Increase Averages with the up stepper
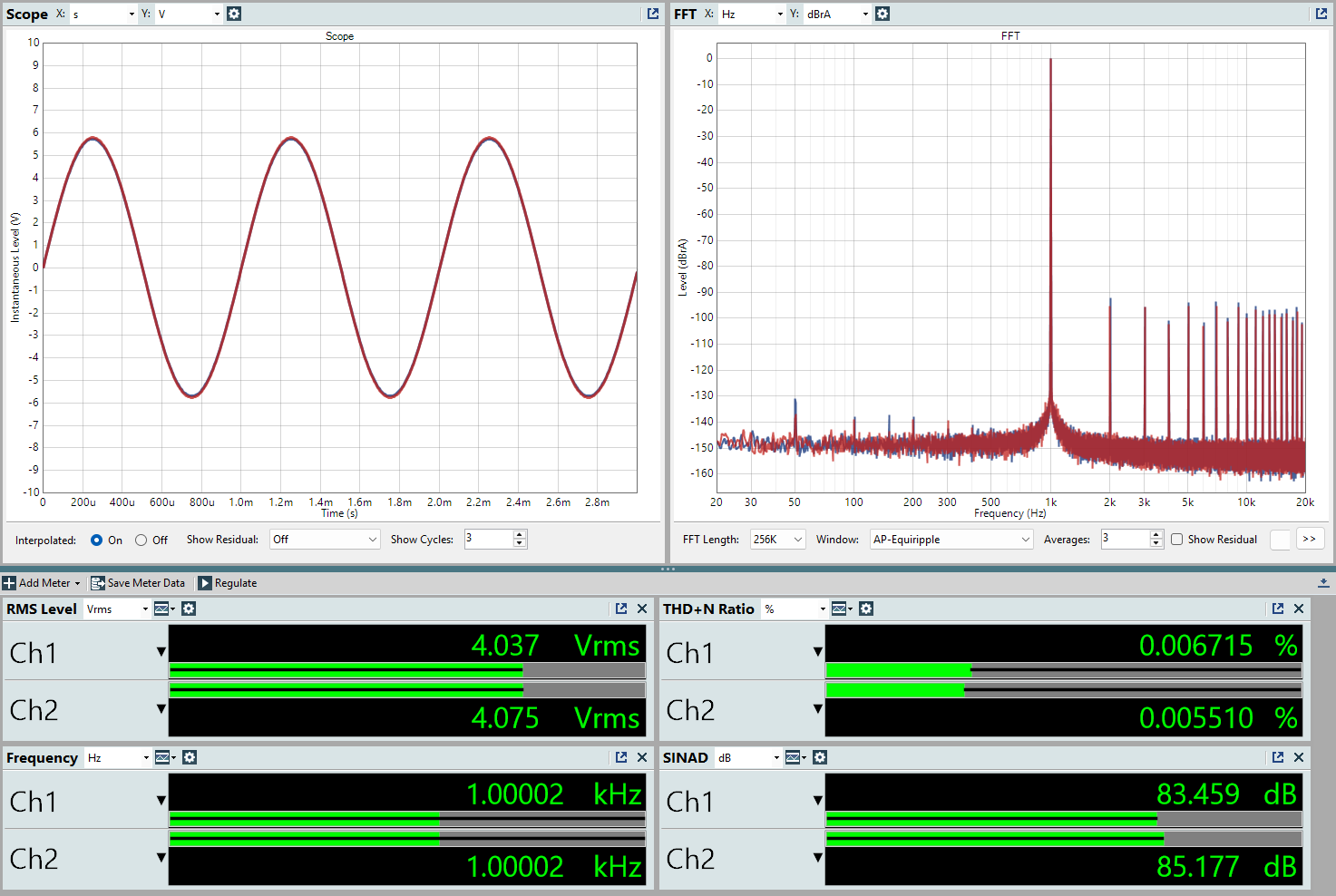Viewport: 1336px width, 896px height. coord(1156,535)
